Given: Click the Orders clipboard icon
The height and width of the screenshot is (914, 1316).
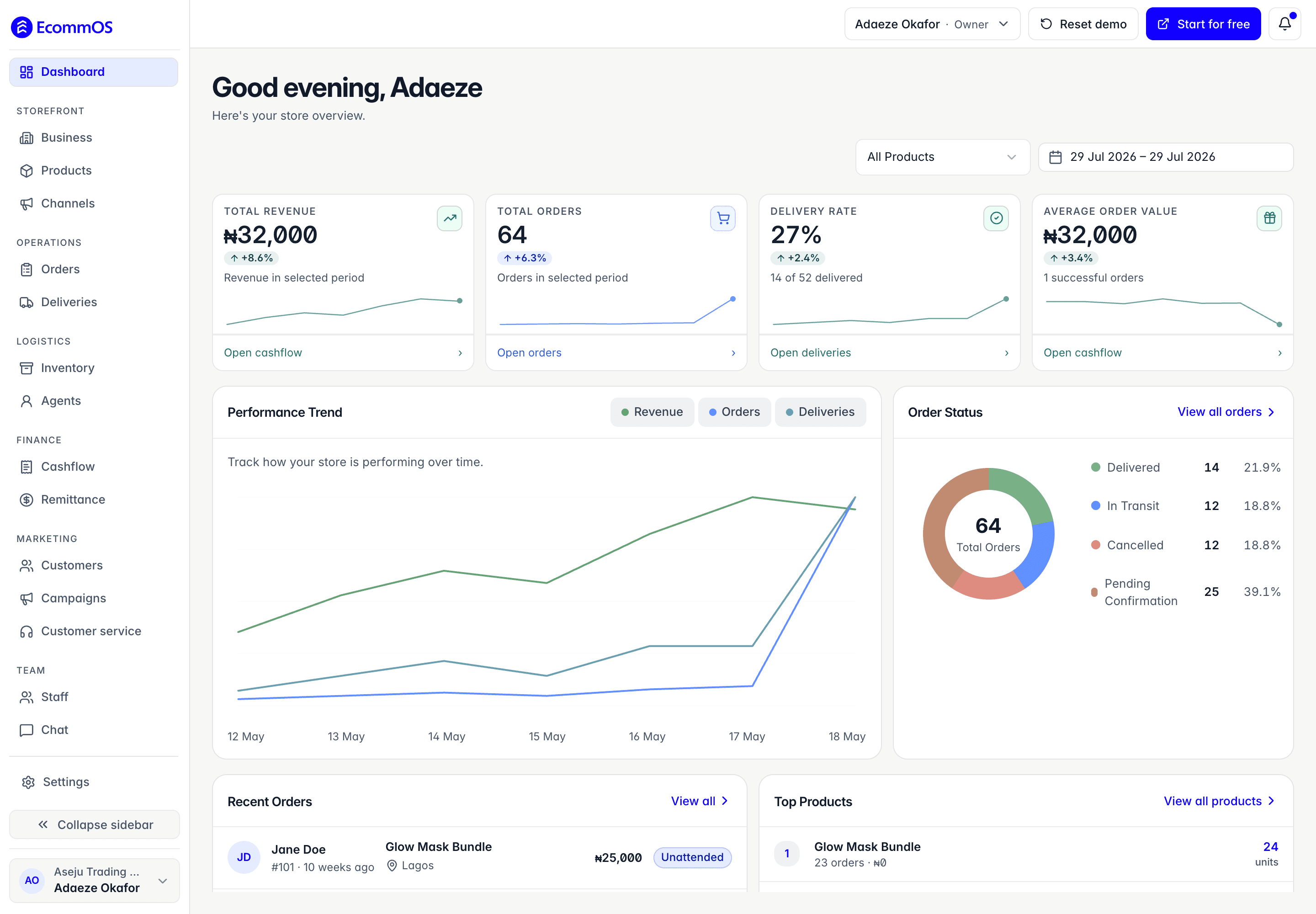Looking at the screenshot, I should pyautogui.click(x=27, y=270).
